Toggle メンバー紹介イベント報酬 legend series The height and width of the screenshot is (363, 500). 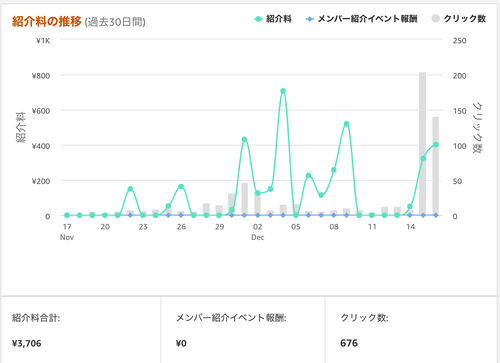click(x=361, y=19)
